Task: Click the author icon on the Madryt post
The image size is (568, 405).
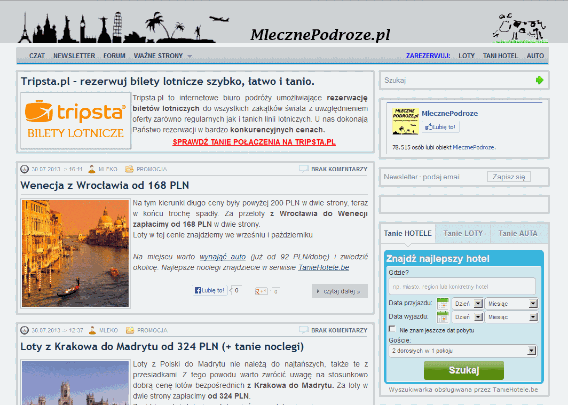Action: 92,330
